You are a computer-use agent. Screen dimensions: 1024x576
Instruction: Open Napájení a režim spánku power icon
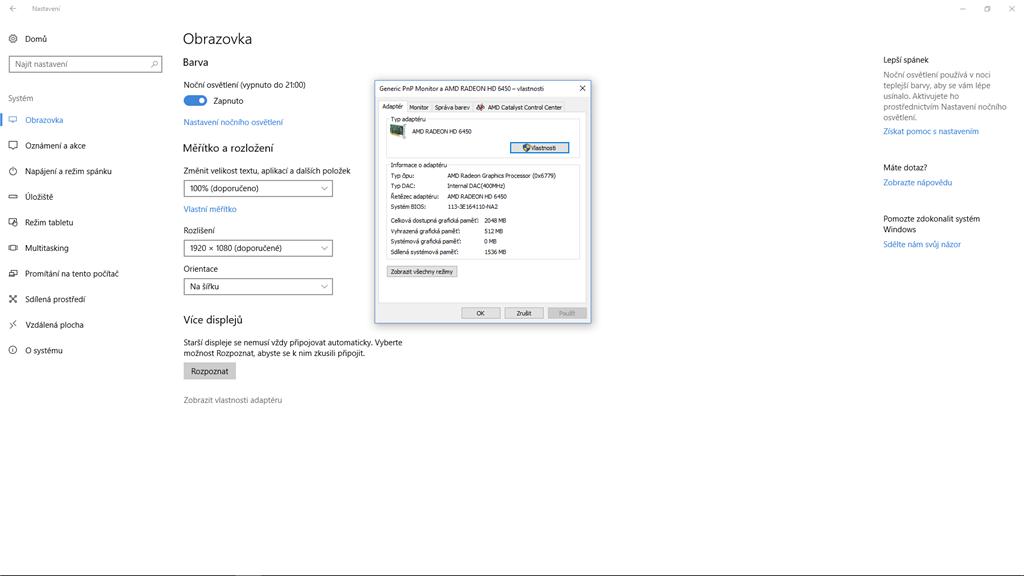click(x=13, y=171)
